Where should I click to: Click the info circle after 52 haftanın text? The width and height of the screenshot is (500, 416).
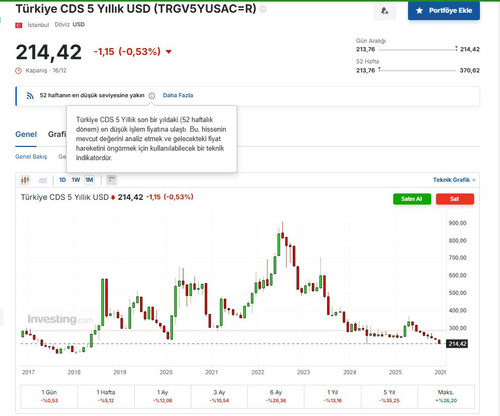(152, 96)
